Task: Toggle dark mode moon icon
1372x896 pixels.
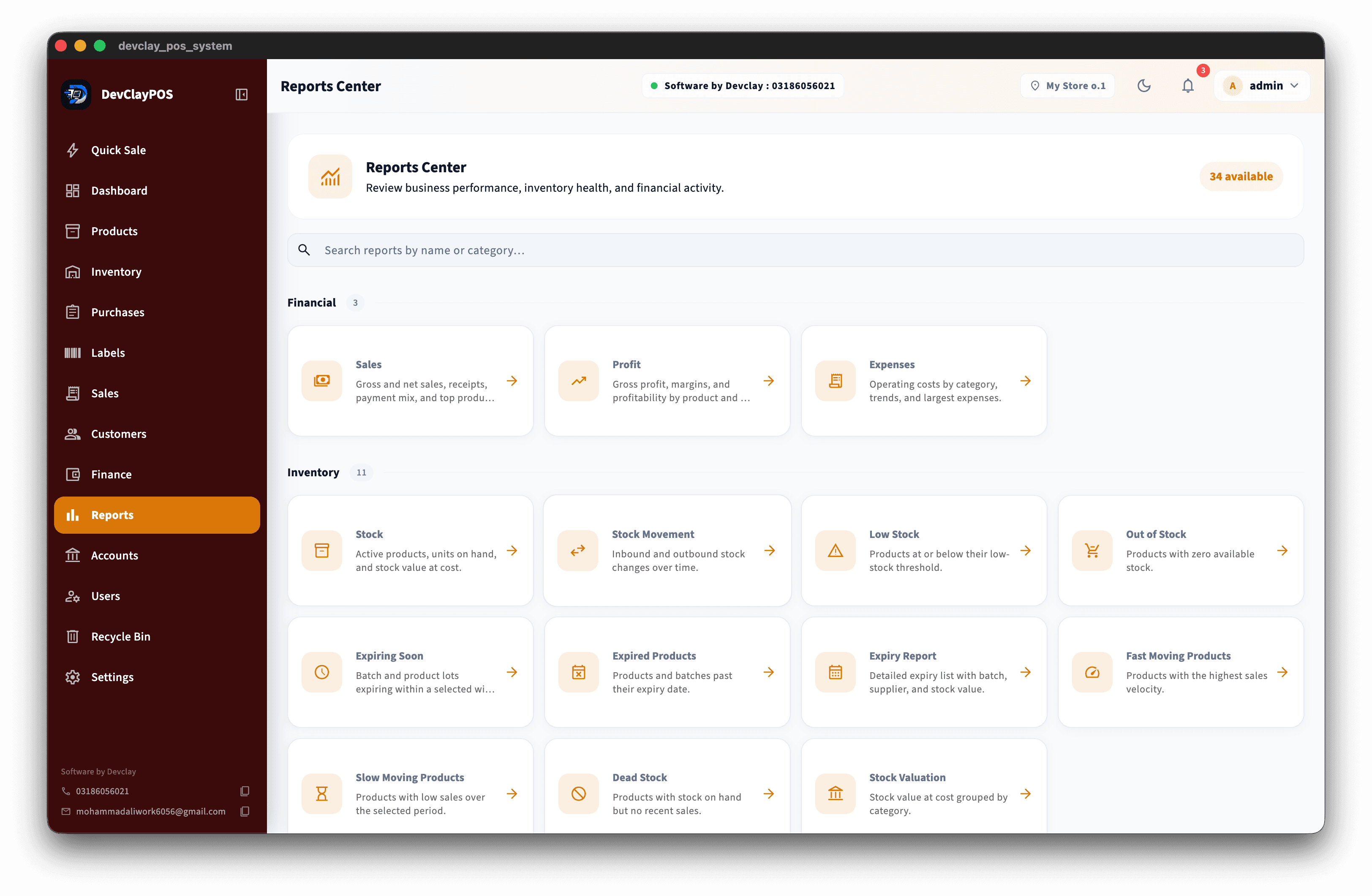Action: coord(1144,86)
